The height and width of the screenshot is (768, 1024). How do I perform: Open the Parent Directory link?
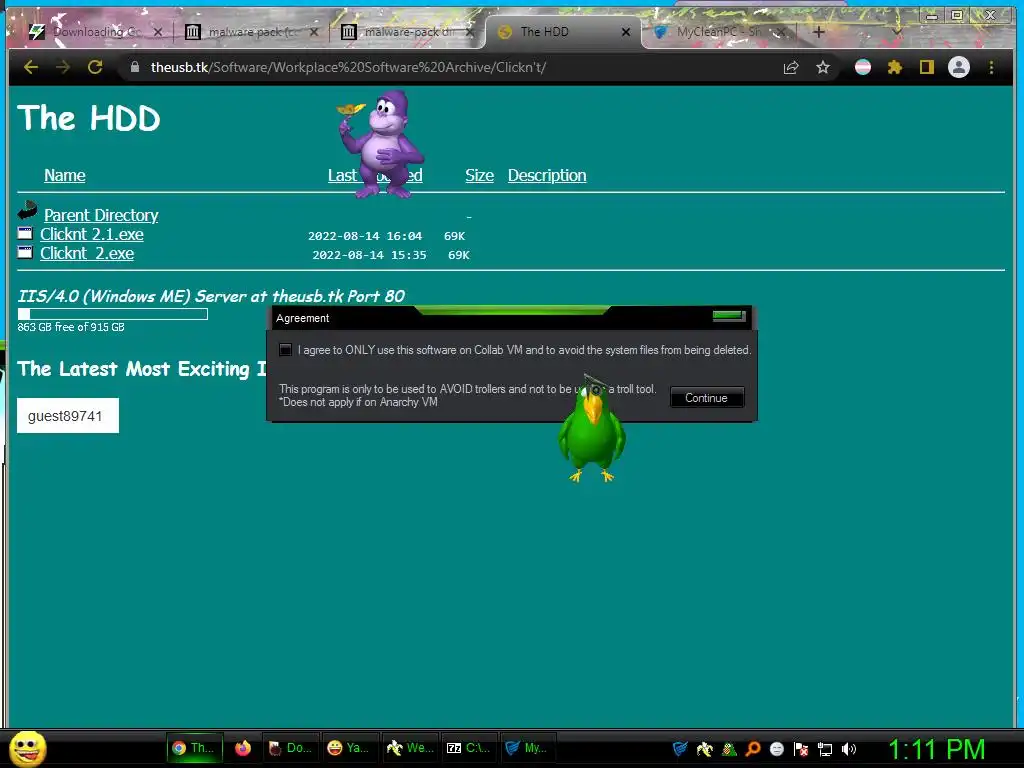tap(101, 215)
